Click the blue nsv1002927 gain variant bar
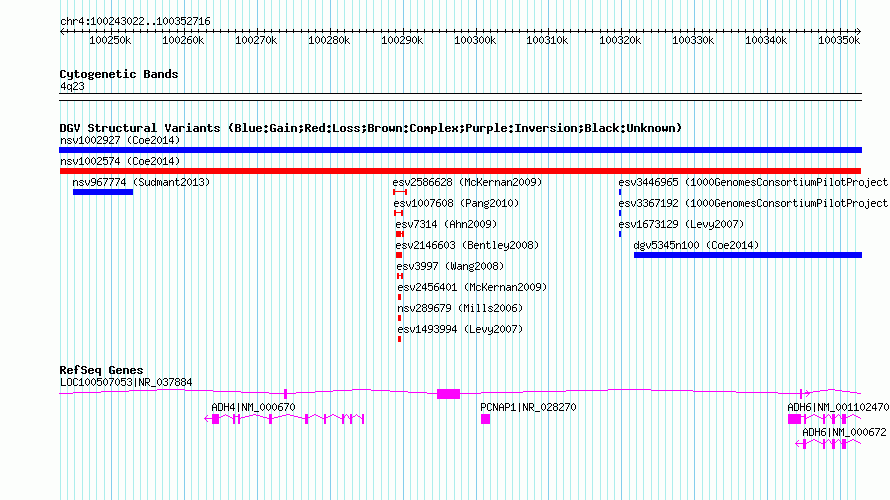The height and width of the screenshot is (500, 890). [460, 150]
